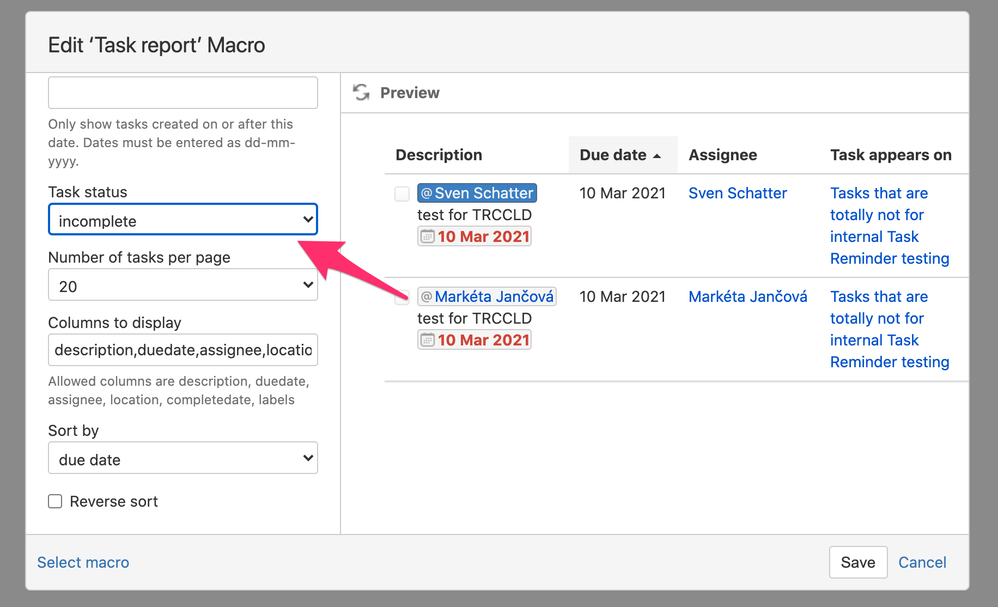The image size is (998, 607).
Task: Click into Columns to display field
Action: coord(183,350)
